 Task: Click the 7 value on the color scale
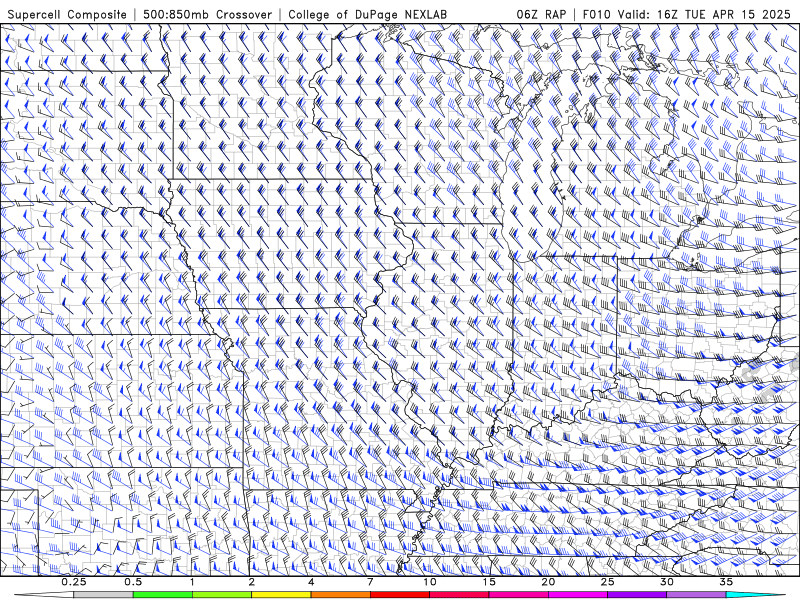coord(370,582)
